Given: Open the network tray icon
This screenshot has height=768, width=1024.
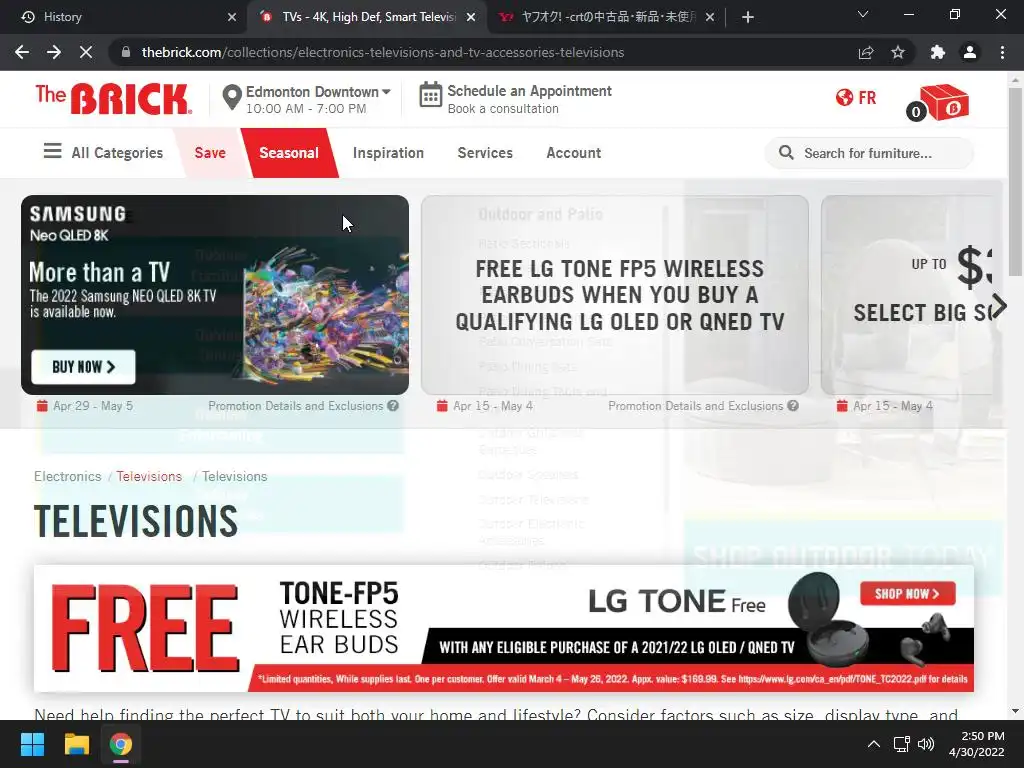Looking at the screenshot, I should pyautogui.click(x=902, y=744).
